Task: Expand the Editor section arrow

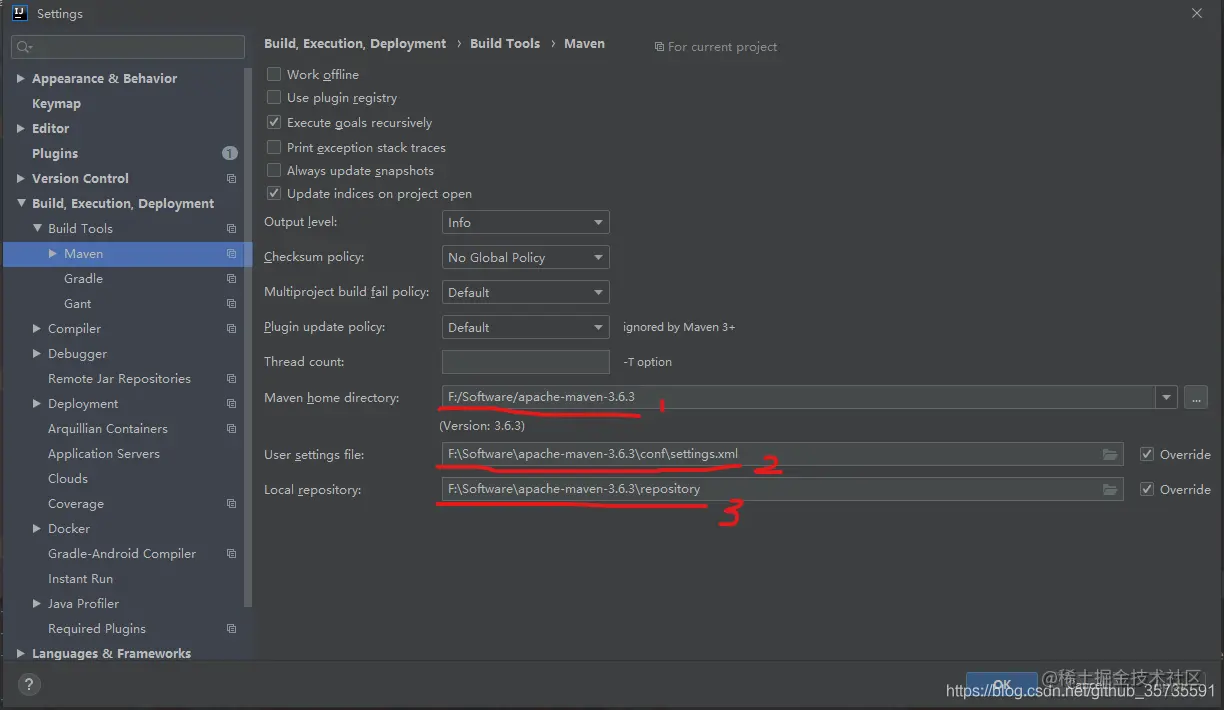Action: [x=21, y=129]
